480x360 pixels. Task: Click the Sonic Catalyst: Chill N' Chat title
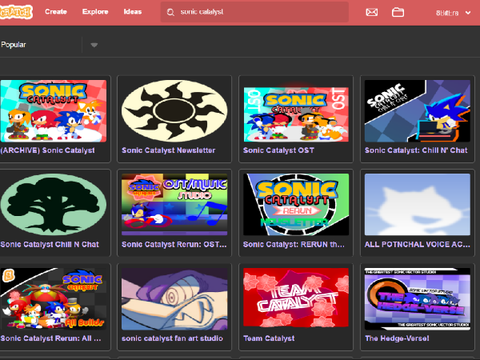pyautogui.click(x=416, y=150)
